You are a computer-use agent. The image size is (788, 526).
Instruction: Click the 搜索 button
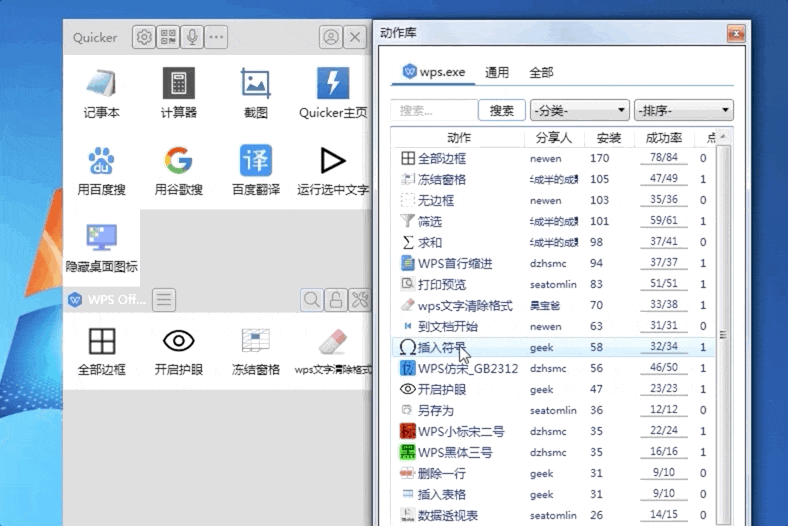(502, 111)
